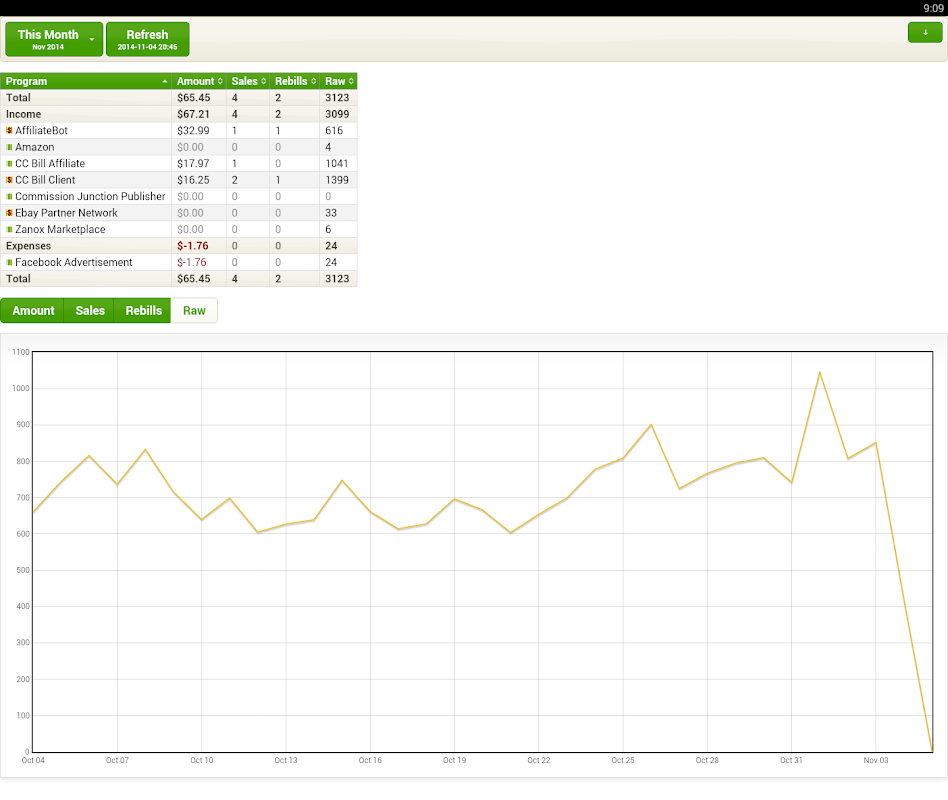Click the Expenses group row label
Image resolution: width=948 pixels, height=800 pixels.
pos(28,246)
